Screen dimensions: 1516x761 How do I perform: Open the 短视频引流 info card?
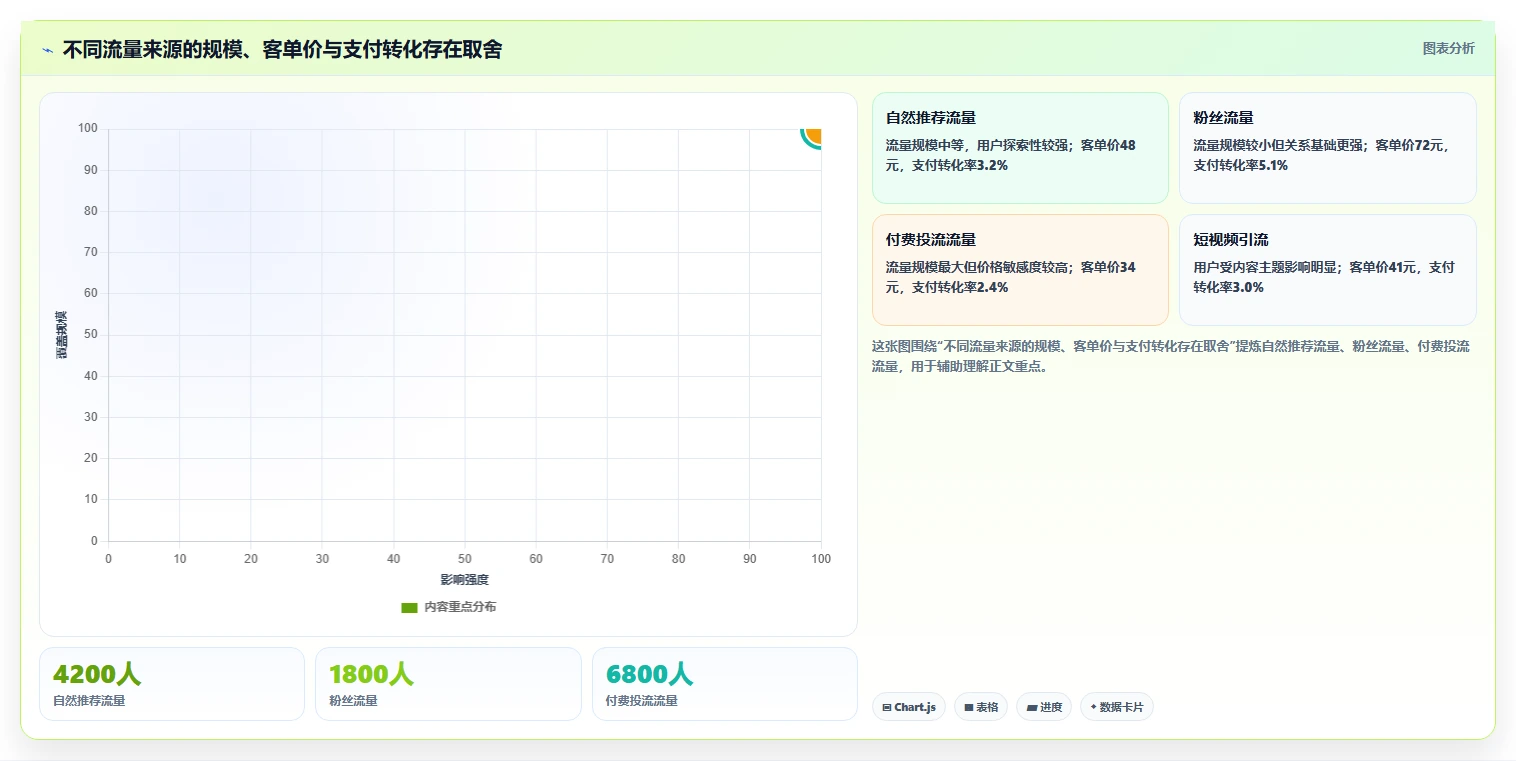[x=1327, y=270]
